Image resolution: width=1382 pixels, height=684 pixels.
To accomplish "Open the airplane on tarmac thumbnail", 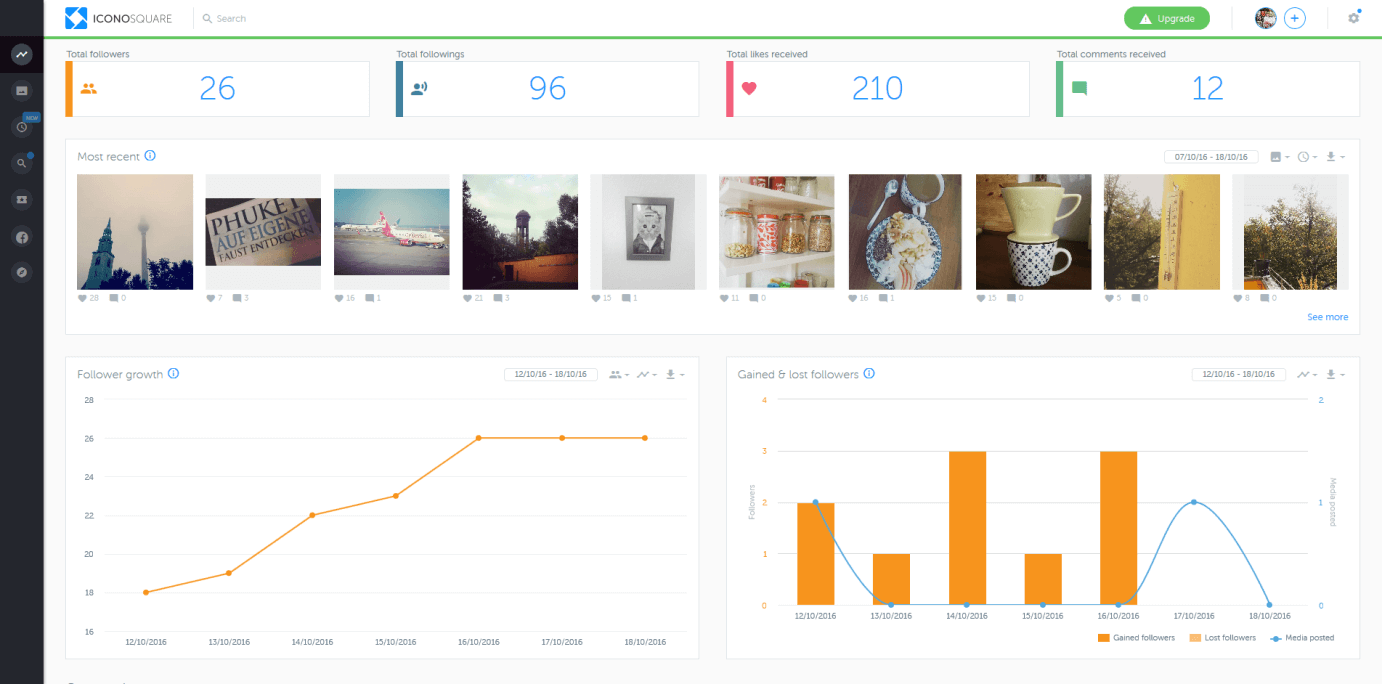I will [392, 232].
